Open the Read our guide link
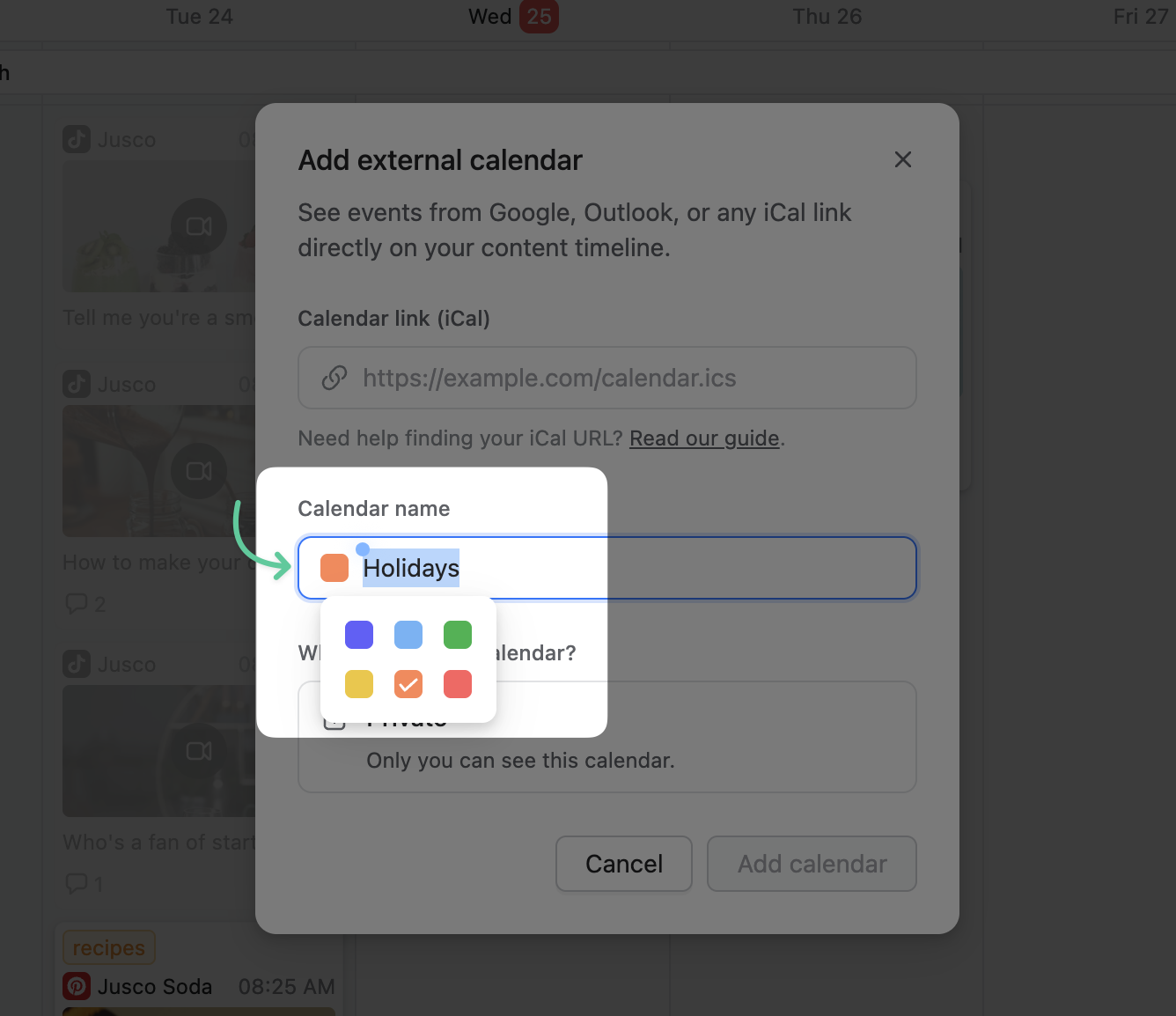Screen dimensions: 1176x1016 pos(704,438)
